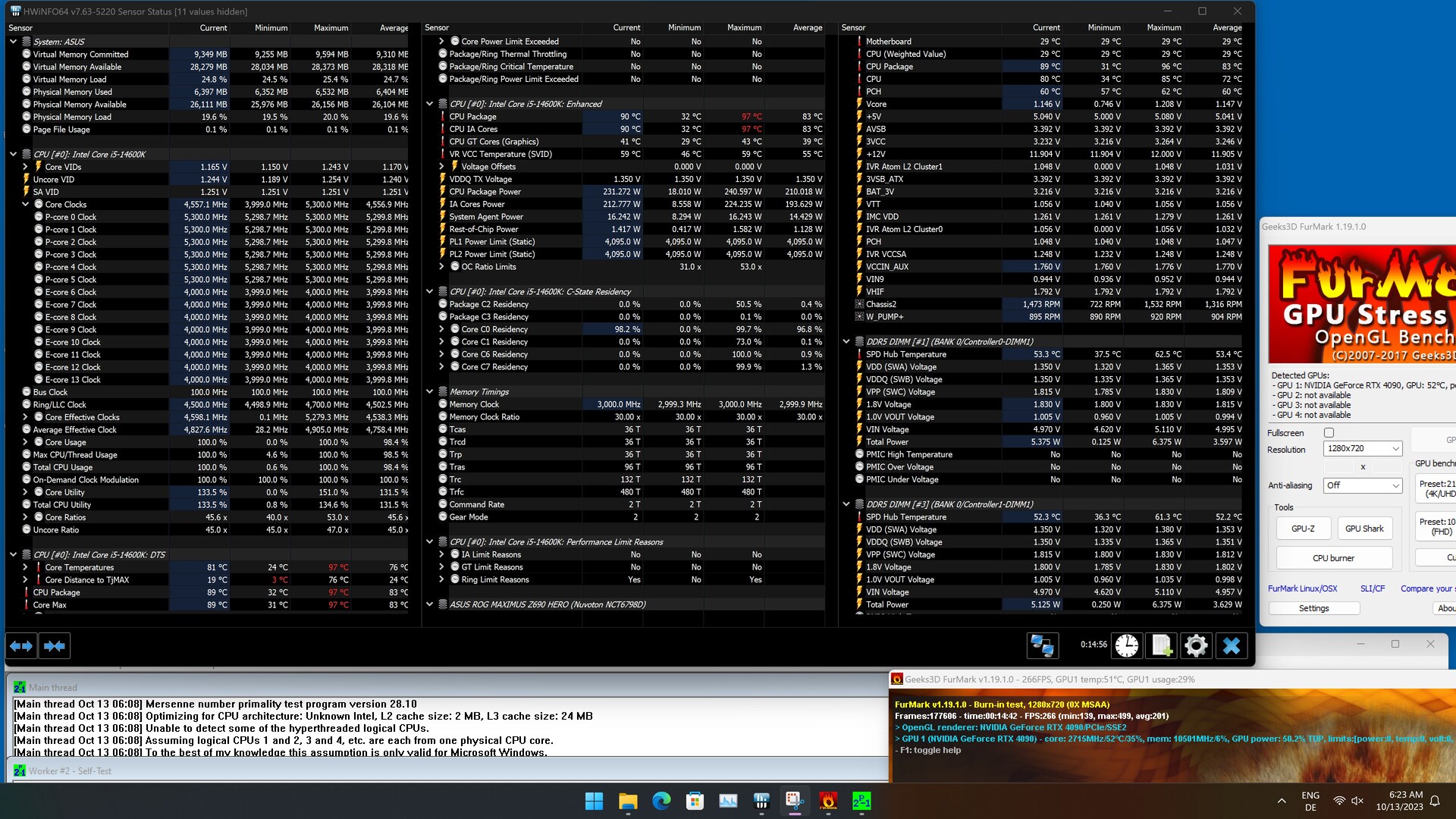1456x819 pixels.
Task: Expand the Core VIDs row
Action: [x=25, y=167]
